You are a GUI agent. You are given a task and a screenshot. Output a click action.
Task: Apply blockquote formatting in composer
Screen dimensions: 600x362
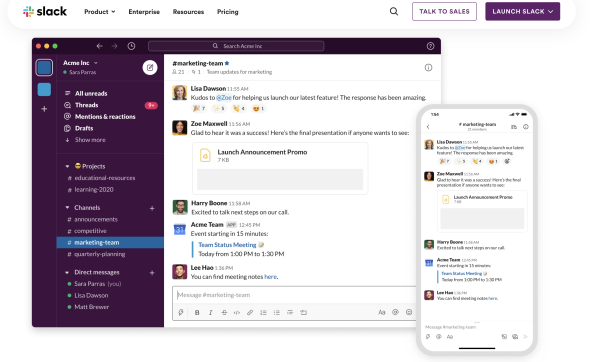point(290,313)
